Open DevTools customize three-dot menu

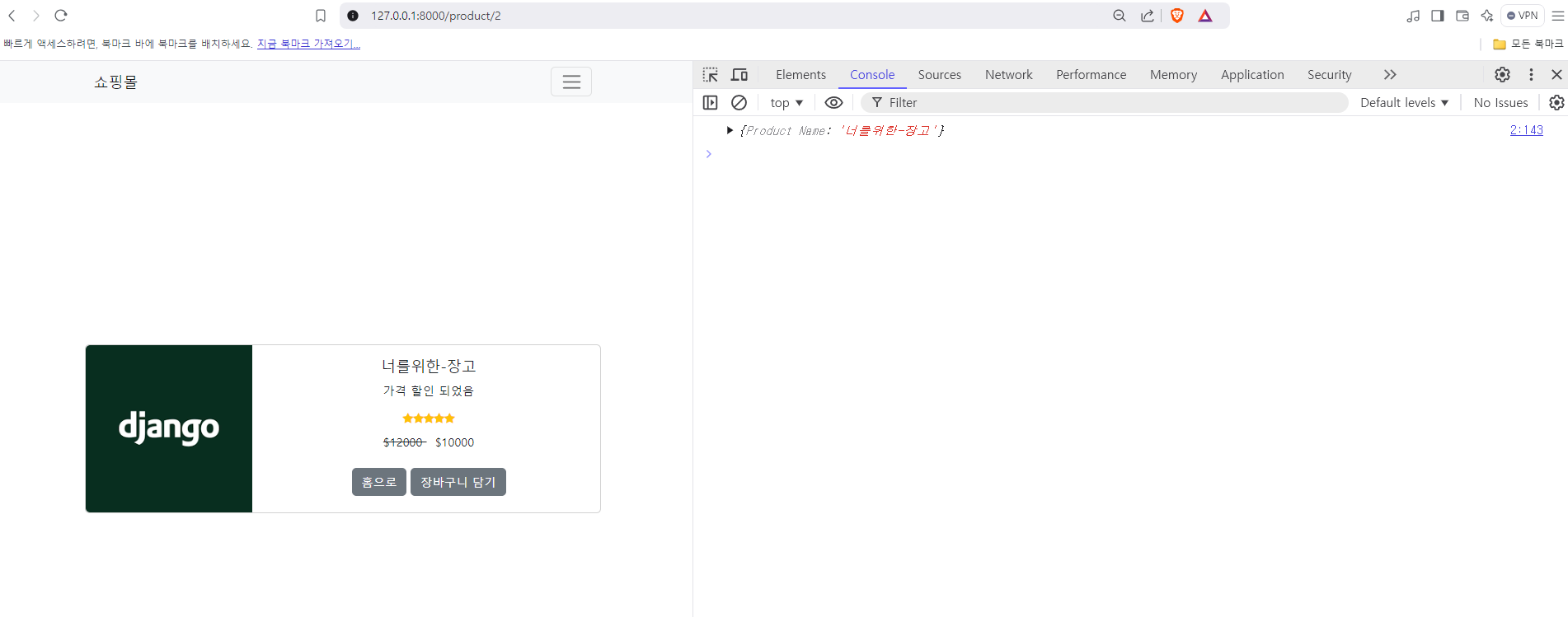pyautogui.click(x=1532, y=75)
